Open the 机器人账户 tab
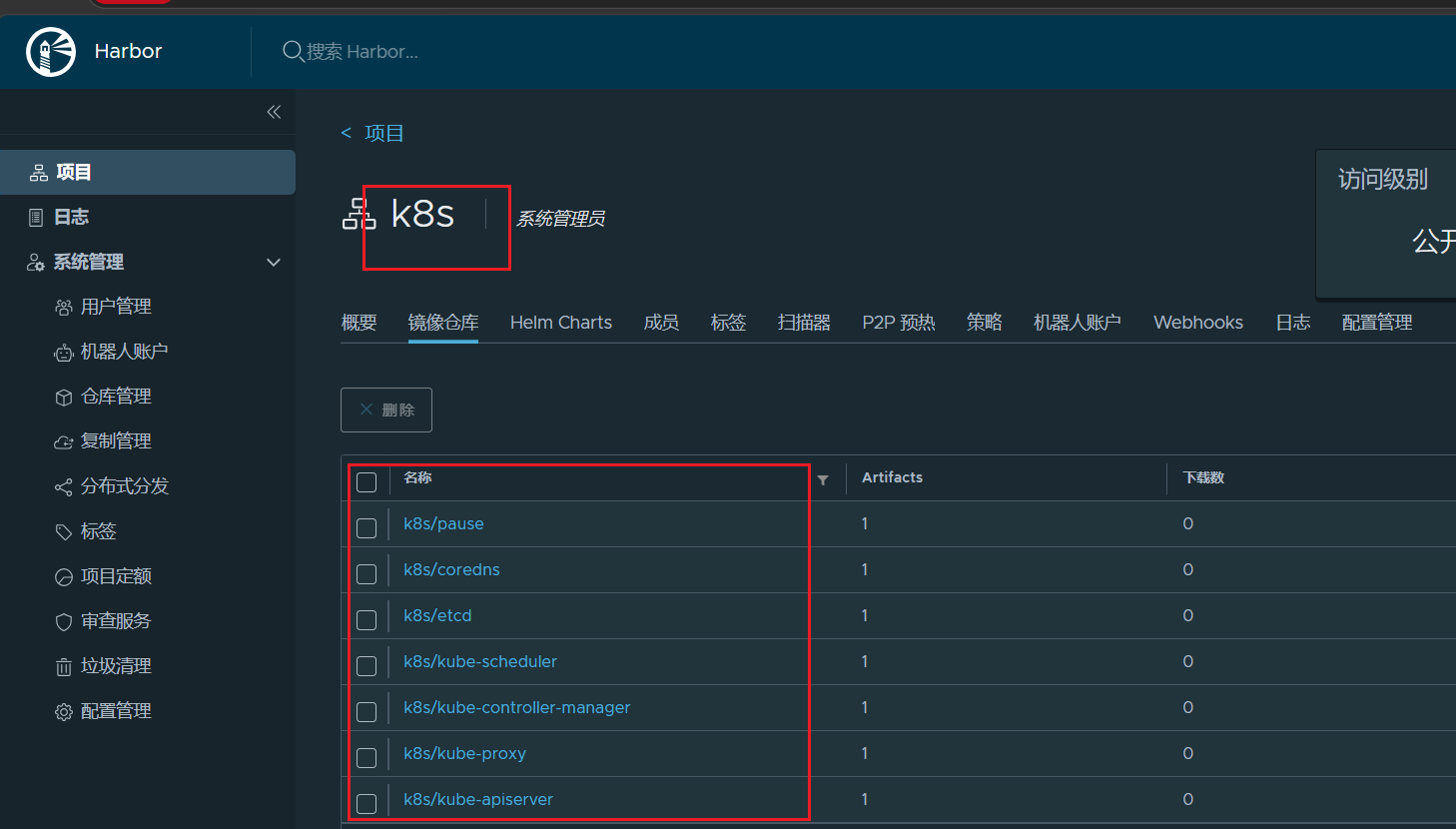Image resolution: width=1456 pixels, height=829 pixels. pyautogui.click(x=1078, y=323)
